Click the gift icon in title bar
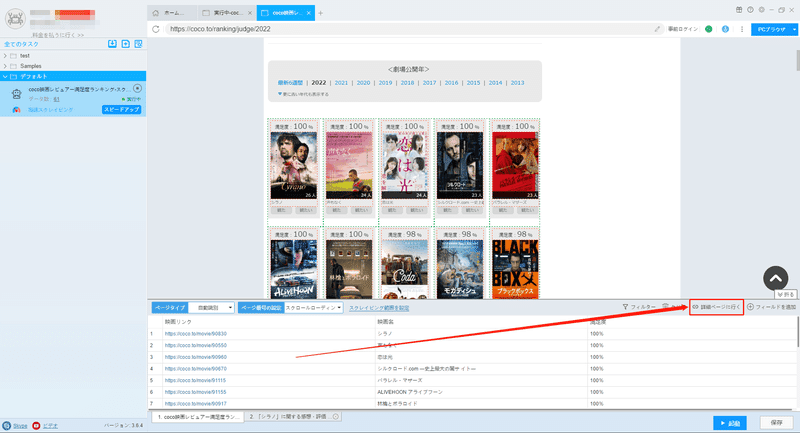The image size is (800, 433). (x=739, y=10)
